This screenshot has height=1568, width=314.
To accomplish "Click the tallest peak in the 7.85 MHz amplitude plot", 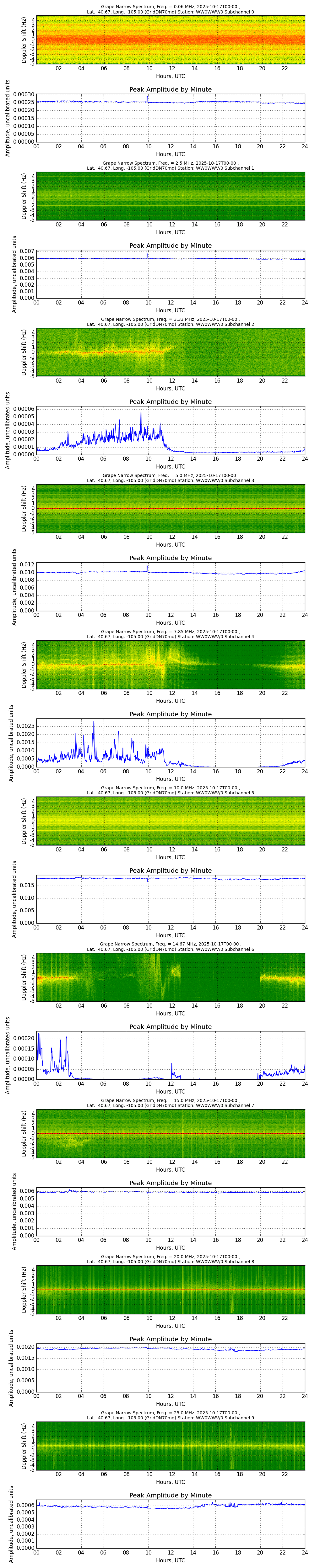I will point(93,722).
